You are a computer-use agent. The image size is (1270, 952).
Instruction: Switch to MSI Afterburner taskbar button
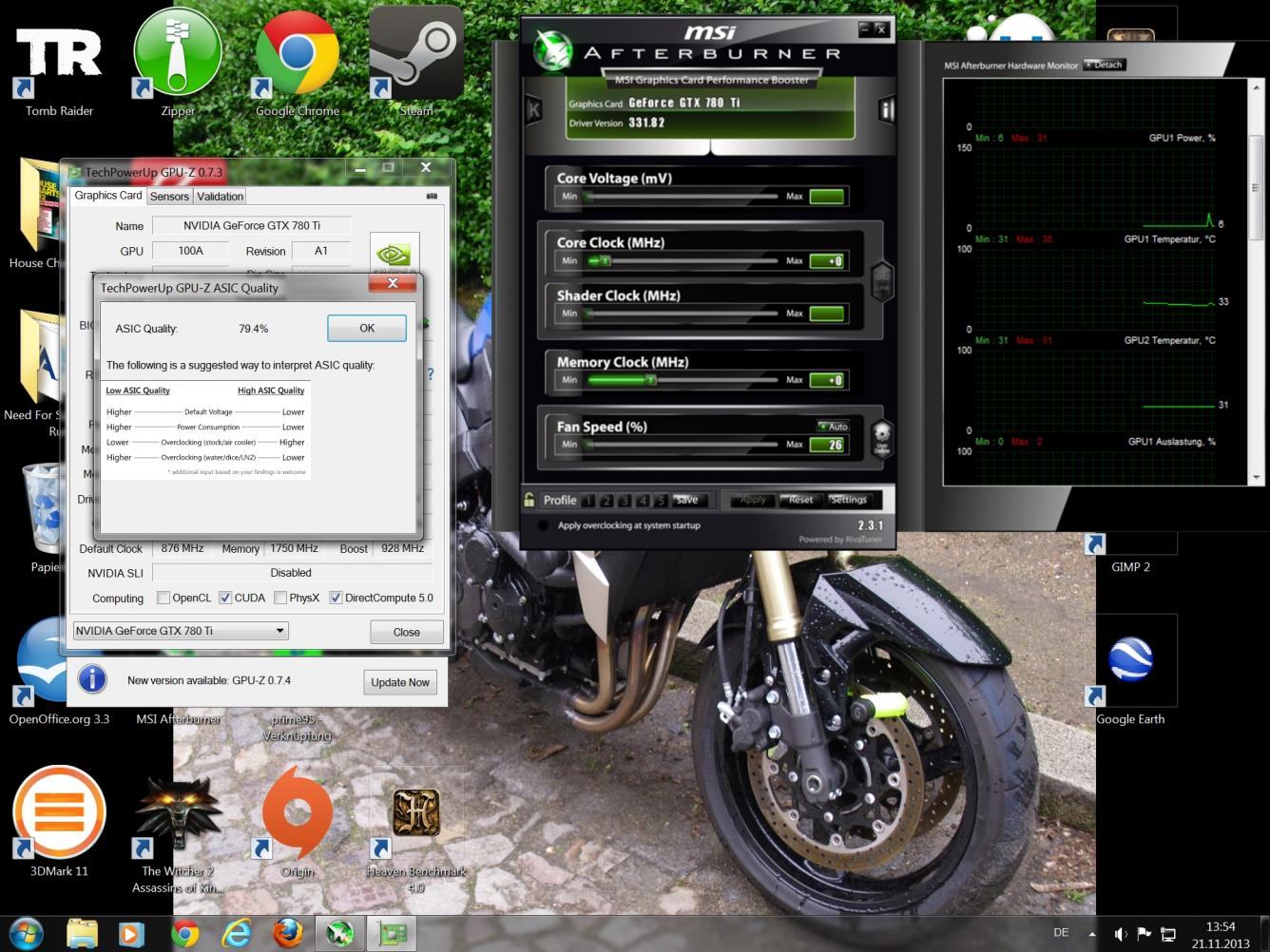(x=339, y=934)
